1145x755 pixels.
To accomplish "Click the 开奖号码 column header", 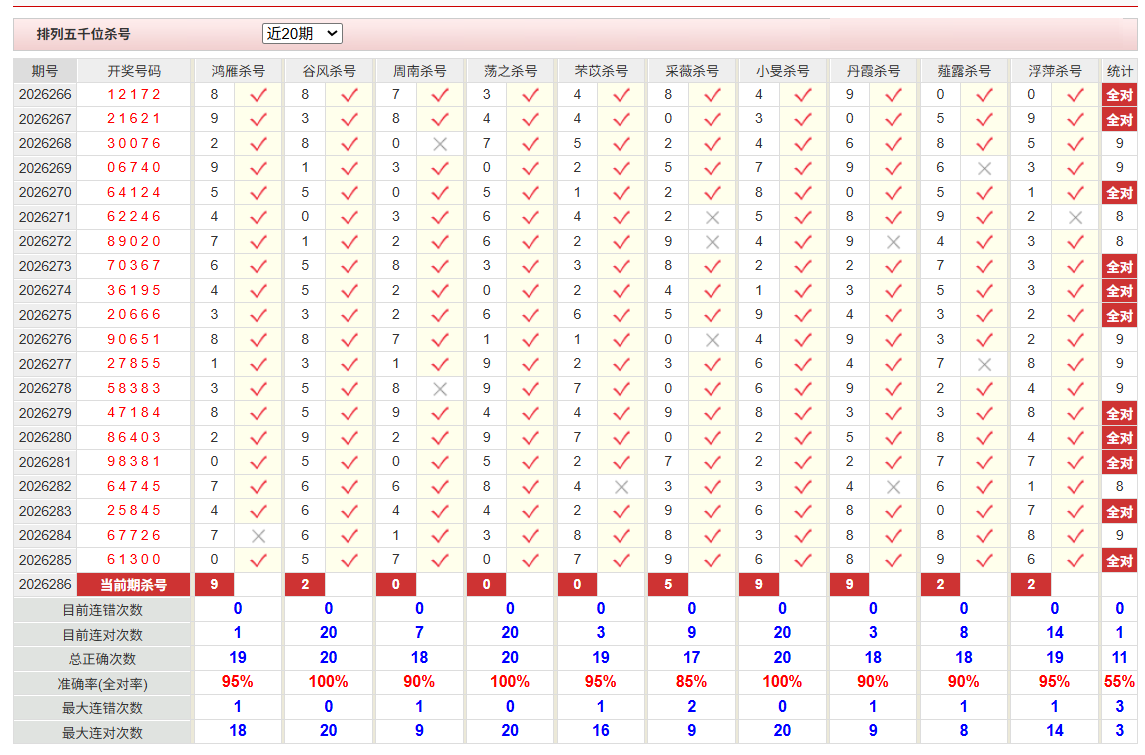I will point(134,71).
